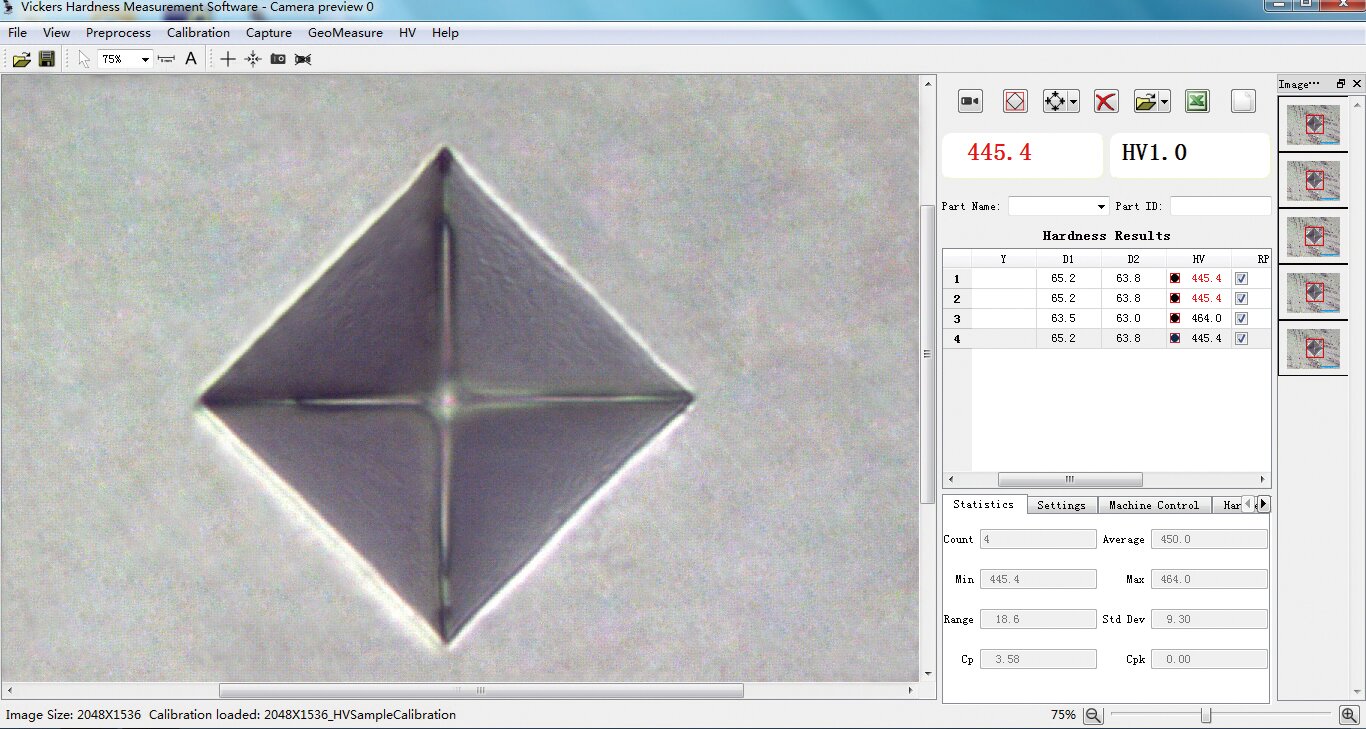Select the third image thumbnail
The height and width of the screenshot is (729, 1366).
click(1313, 237)
